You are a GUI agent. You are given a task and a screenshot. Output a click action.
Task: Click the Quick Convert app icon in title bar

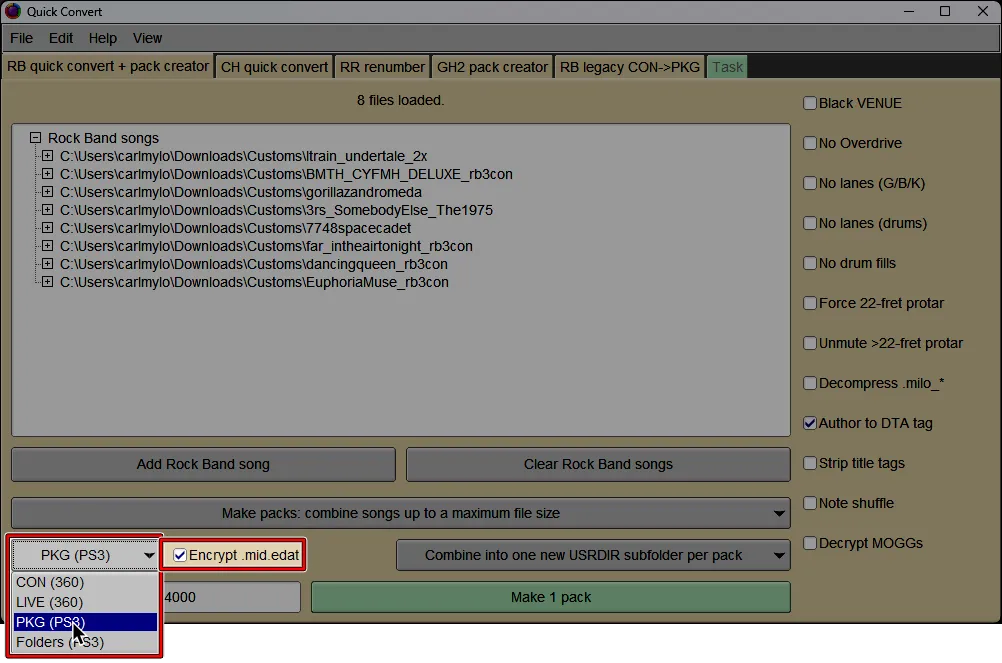point(13,11)
